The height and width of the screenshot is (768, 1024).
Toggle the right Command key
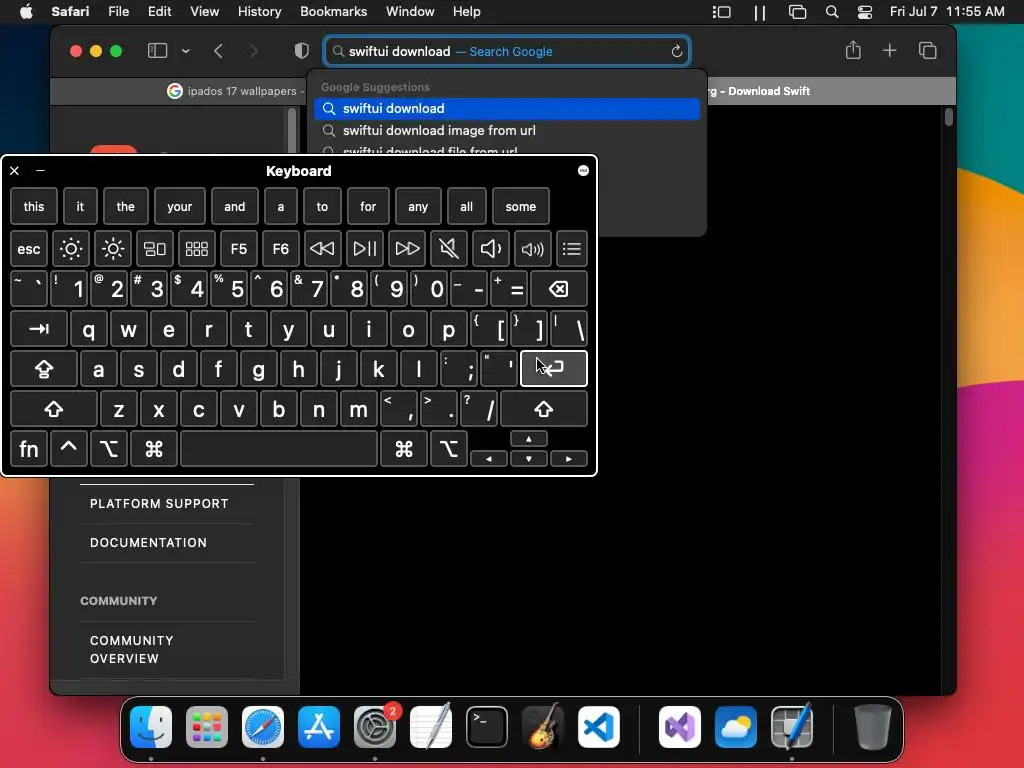click(404, 449)
